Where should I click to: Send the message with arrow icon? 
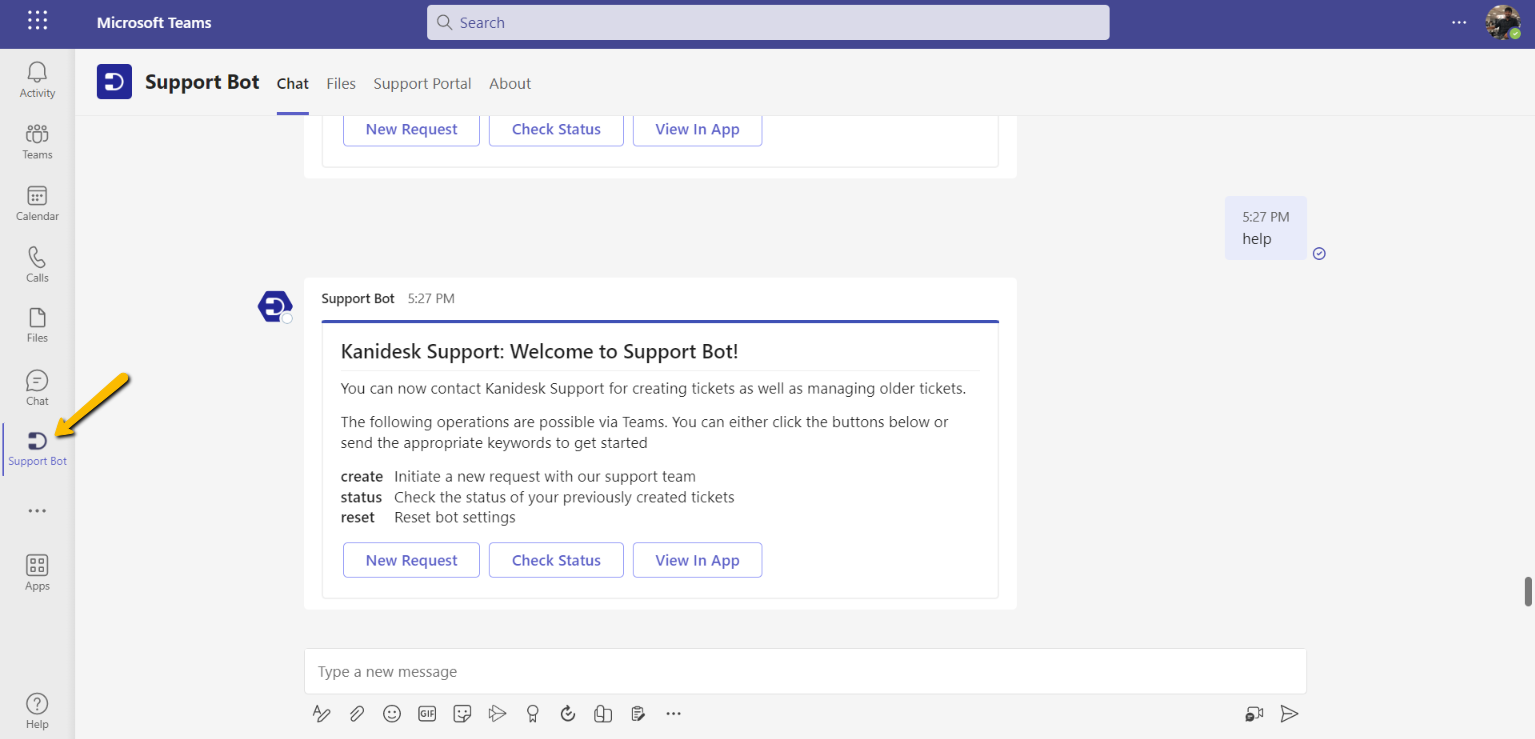[1290, 713]
